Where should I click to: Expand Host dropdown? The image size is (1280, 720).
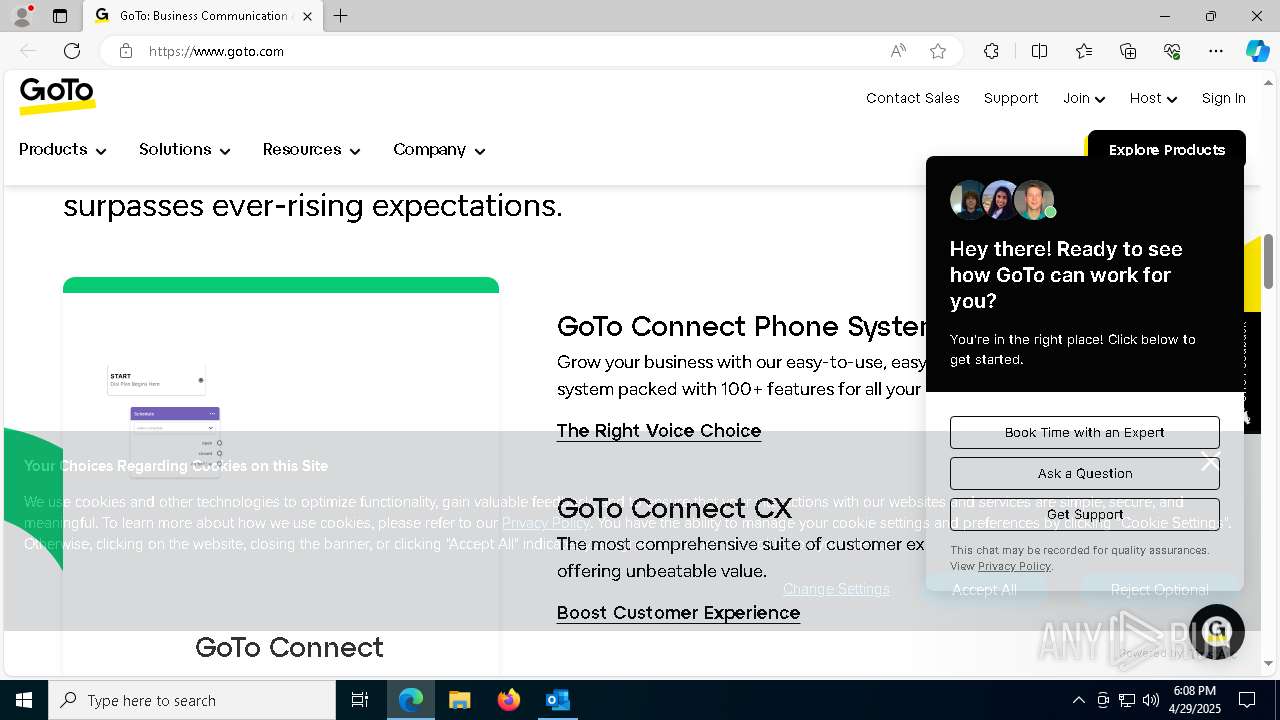pos(1153,98)
